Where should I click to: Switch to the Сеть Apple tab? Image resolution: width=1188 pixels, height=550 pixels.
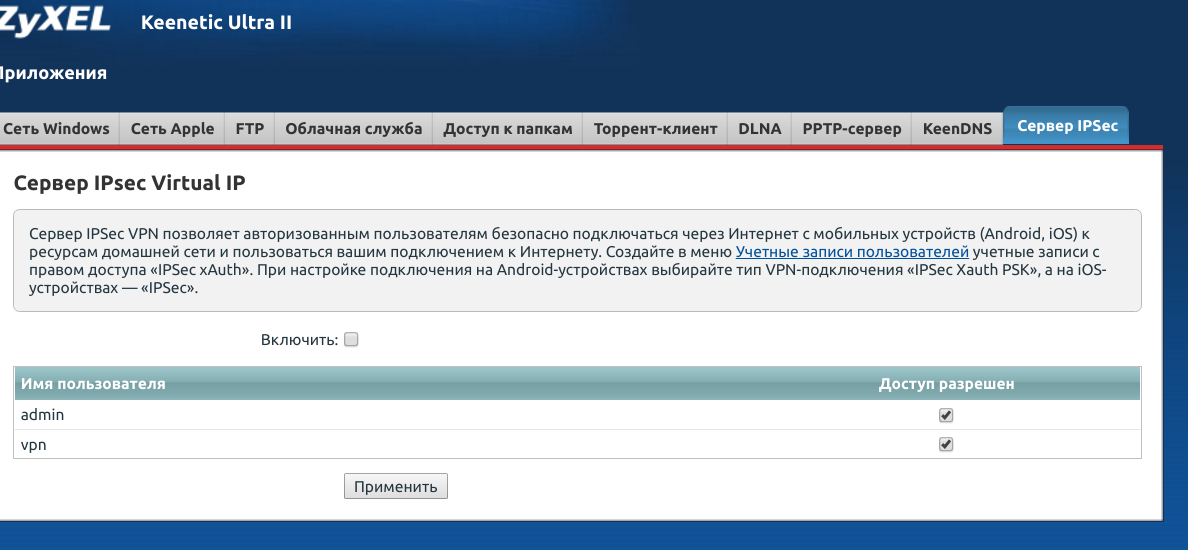[173, 129]
